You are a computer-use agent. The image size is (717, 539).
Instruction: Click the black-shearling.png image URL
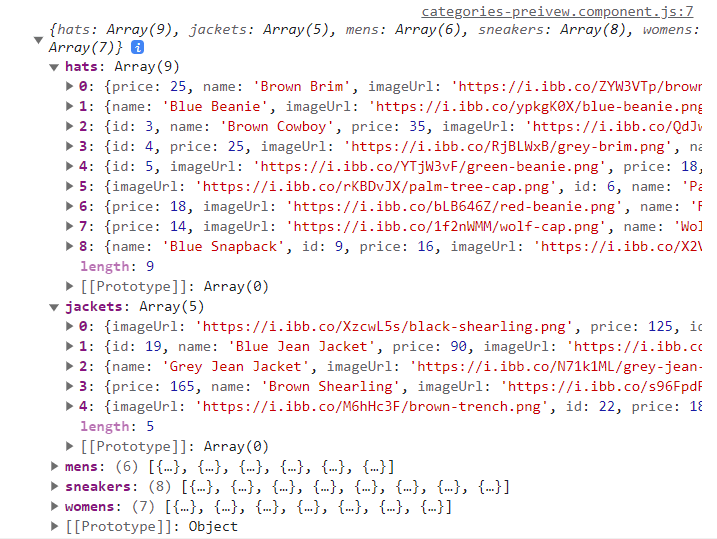(384, 327)
